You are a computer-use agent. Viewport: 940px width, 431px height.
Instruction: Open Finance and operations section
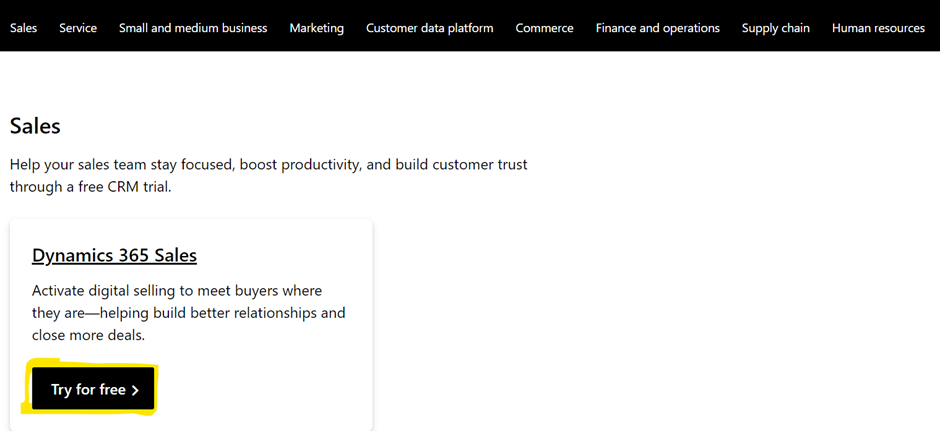click(658, 28)
